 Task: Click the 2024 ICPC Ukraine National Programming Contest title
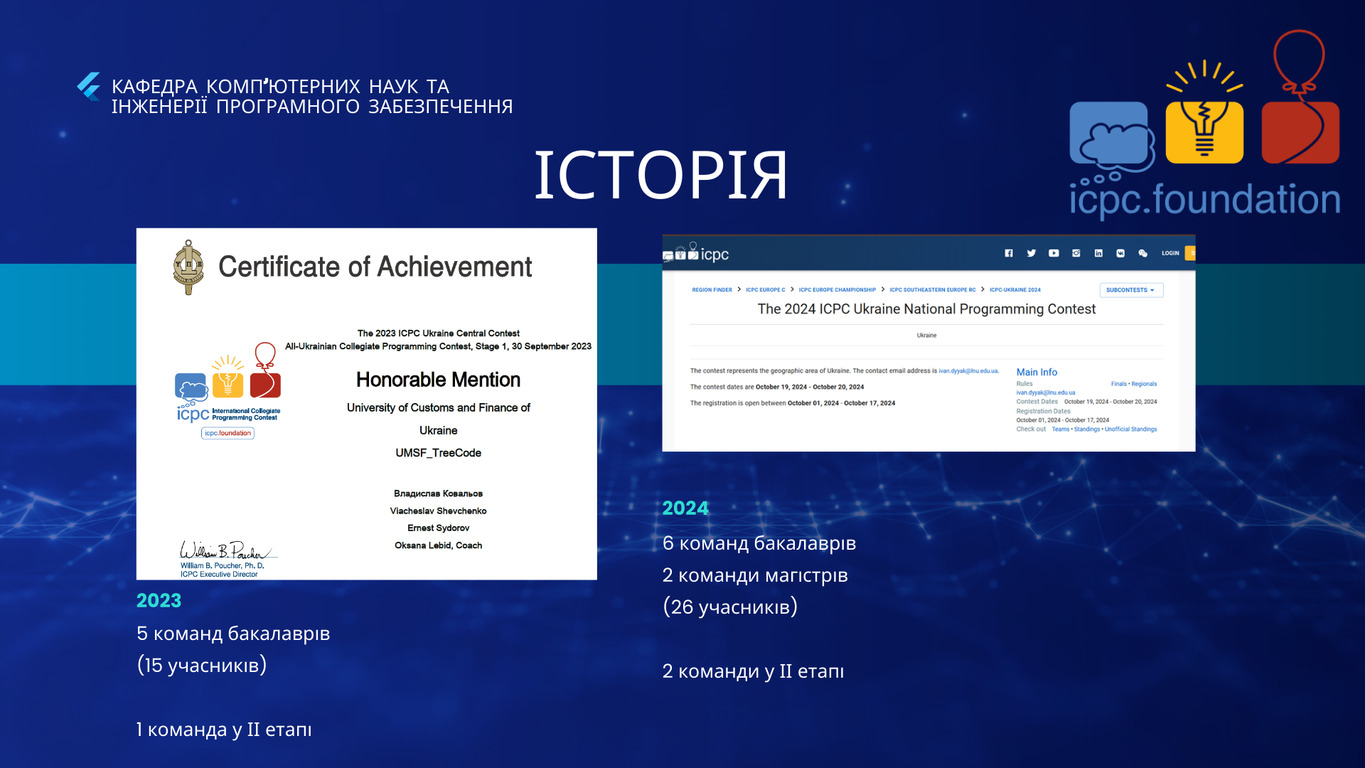tap(927, 309)
